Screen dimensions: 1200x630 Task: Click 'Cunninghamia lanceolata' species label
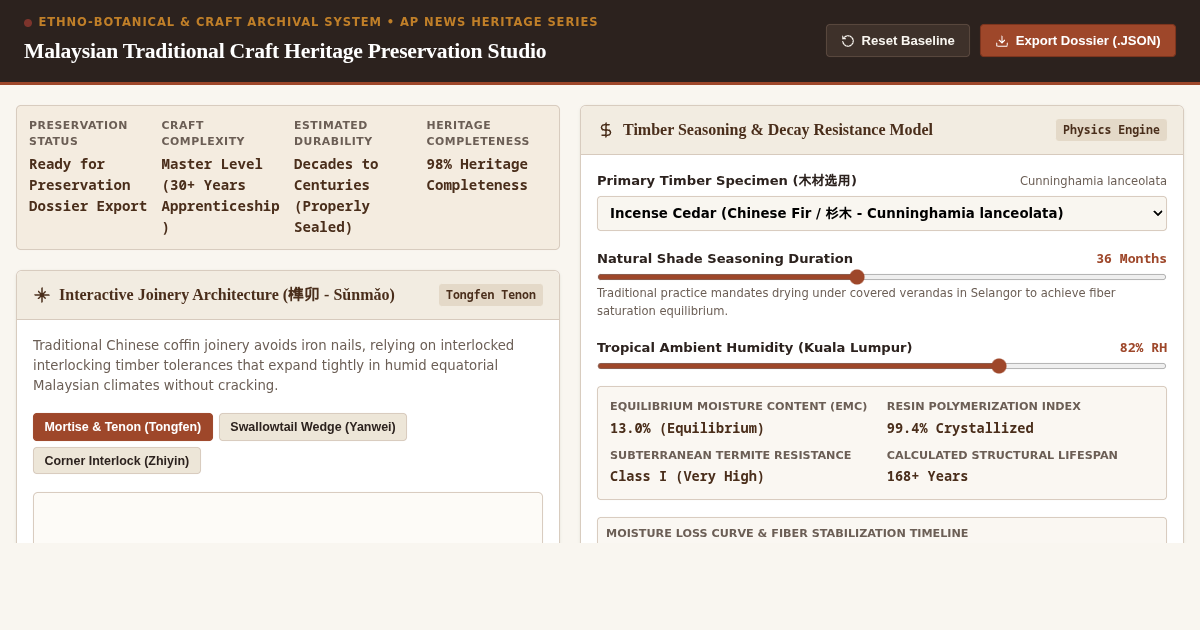click(x=1093, y=181)
